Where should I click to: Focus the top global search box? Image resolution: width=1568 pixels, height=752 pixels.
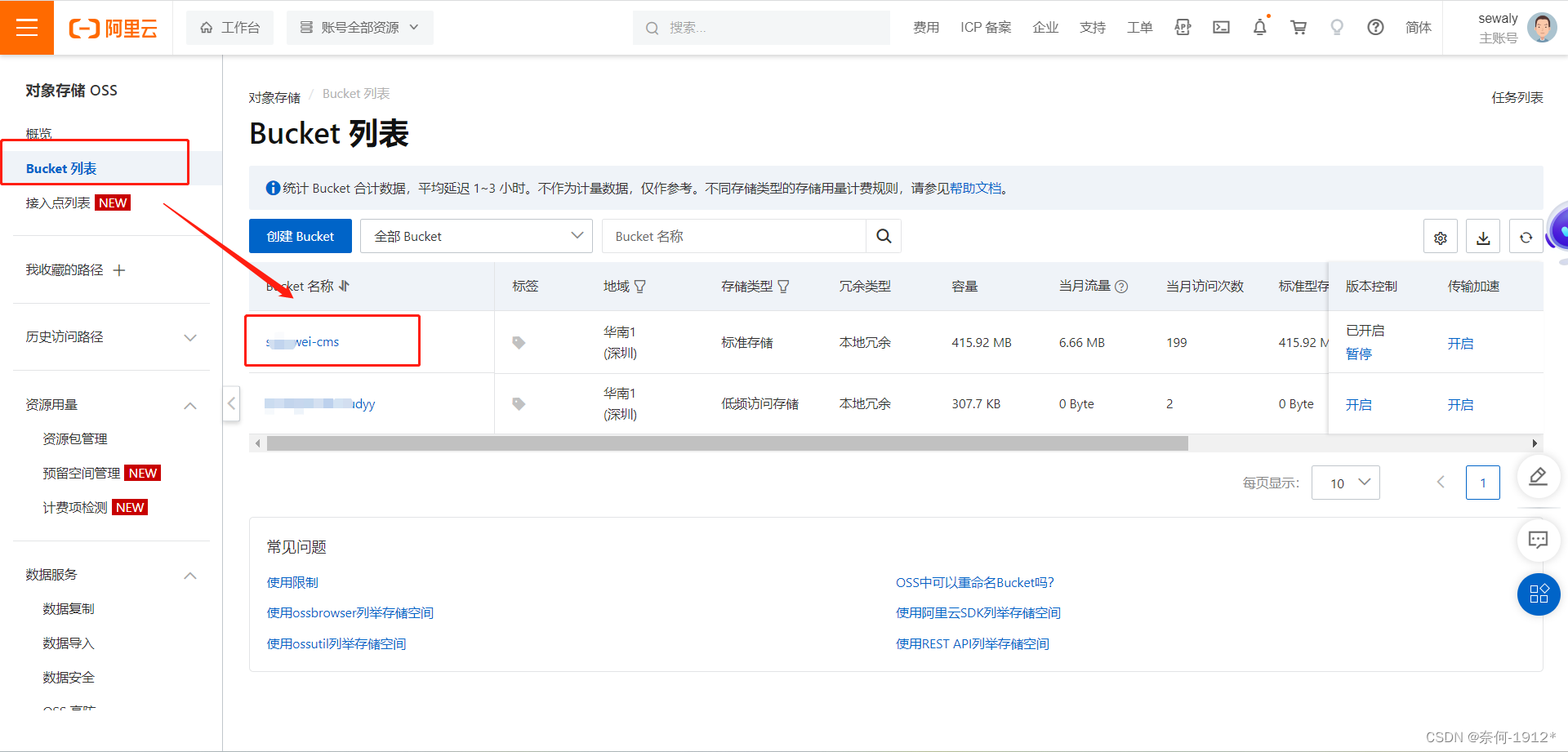pyautogui.click(x=761, y=28)
